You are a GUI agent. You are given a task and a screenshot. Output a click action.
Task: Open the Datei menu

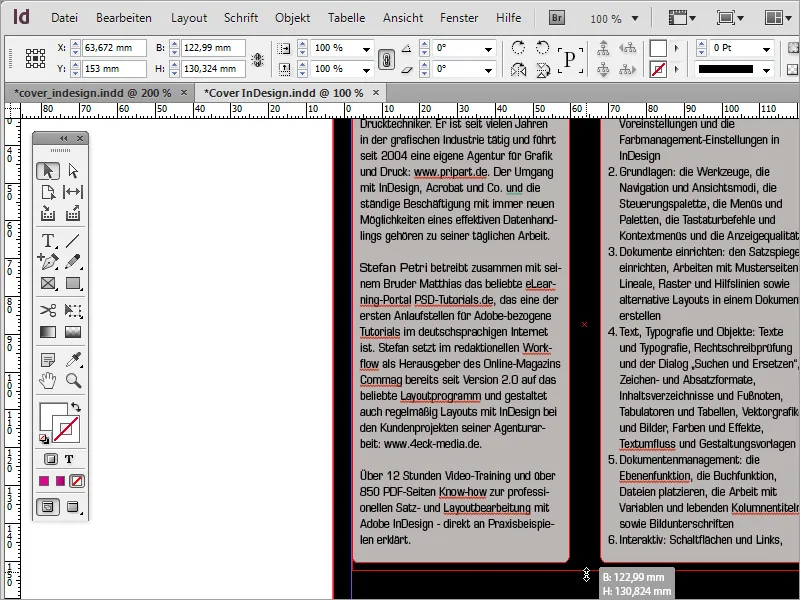64,18
